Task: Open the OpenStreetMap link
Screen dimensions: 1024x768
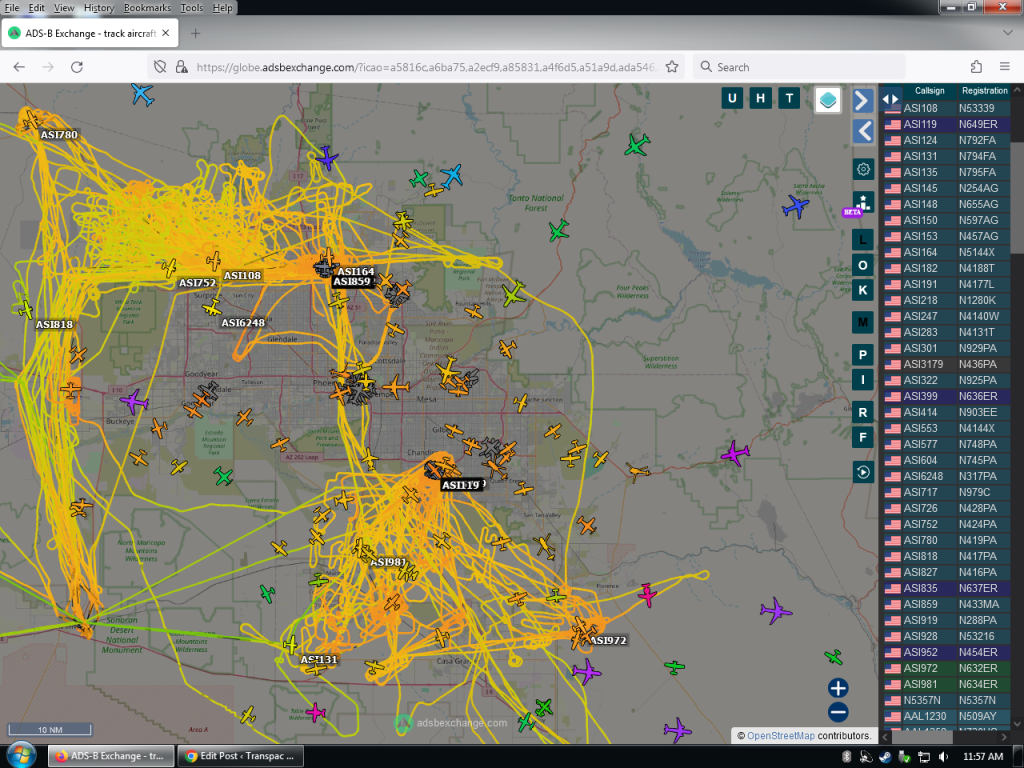Action: pyautogui.click(x=780, y=736)
